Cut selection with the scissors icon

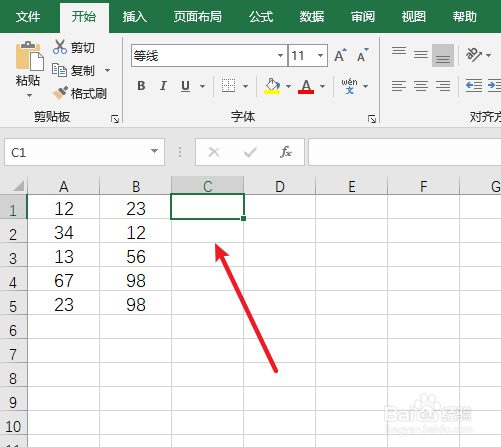point(60,47)
